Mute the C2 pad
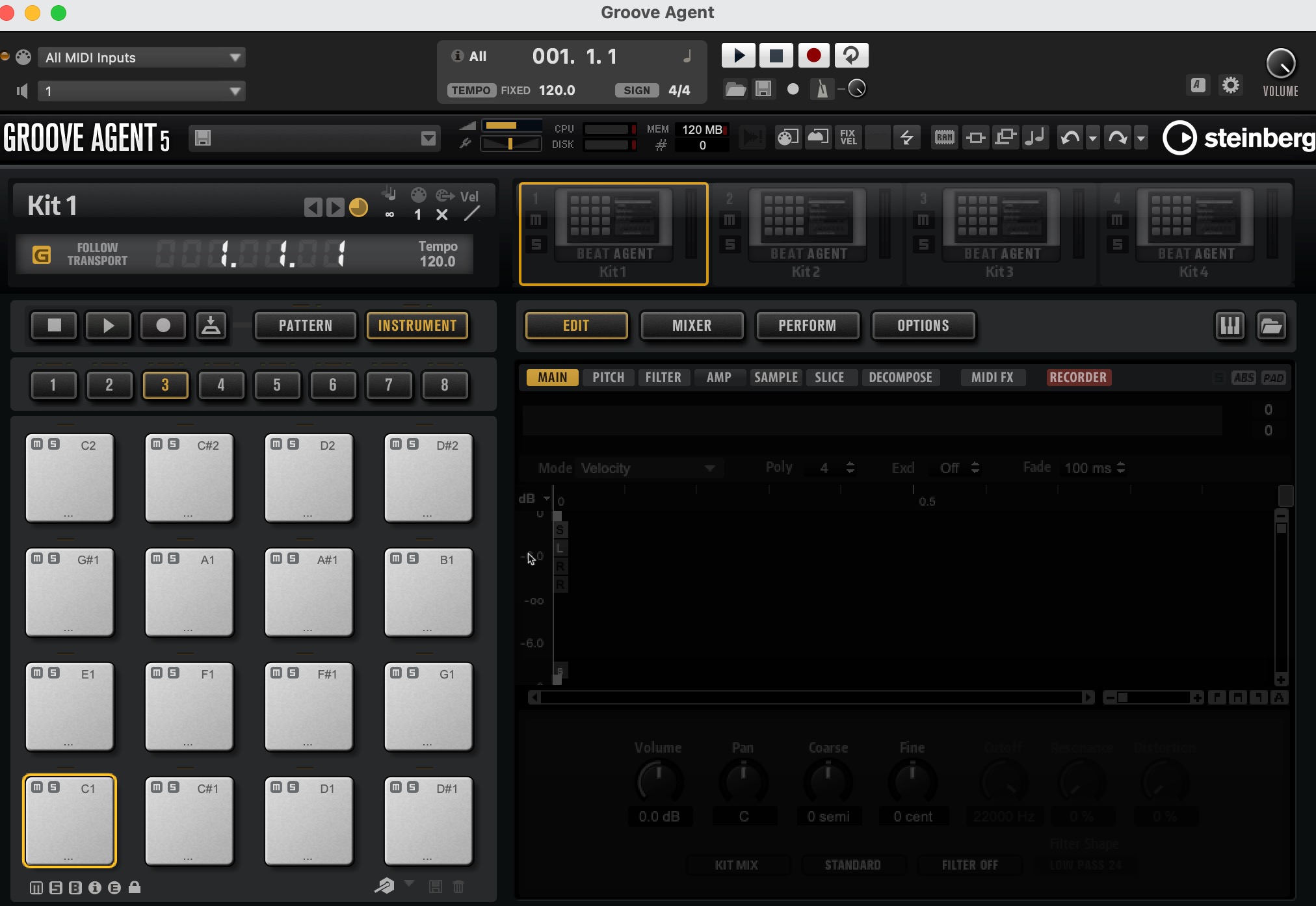The height and width of the screenshot is (906, 1316). click(37, 444)
